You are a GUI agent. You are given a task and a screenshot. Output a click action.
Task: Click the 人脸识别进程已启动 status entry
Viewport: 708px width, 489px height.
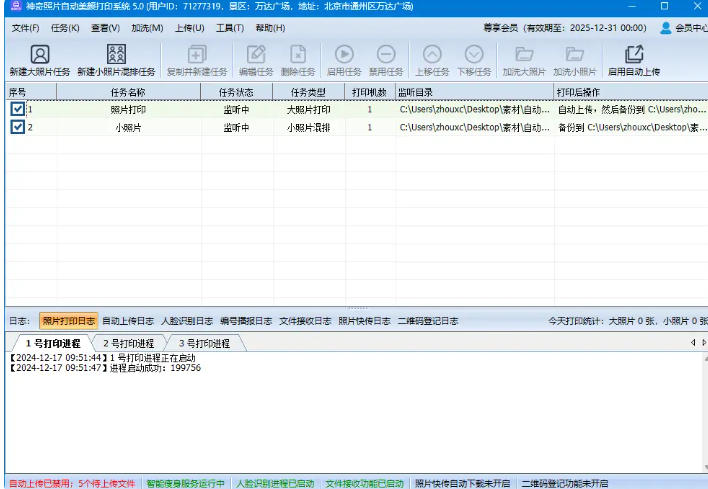pos(275,483)
